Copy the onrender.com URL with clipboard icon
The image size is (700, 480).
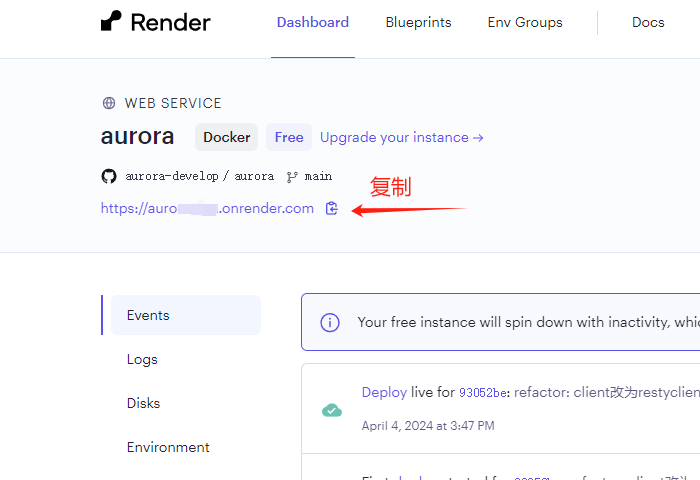[x=332, y=208]
